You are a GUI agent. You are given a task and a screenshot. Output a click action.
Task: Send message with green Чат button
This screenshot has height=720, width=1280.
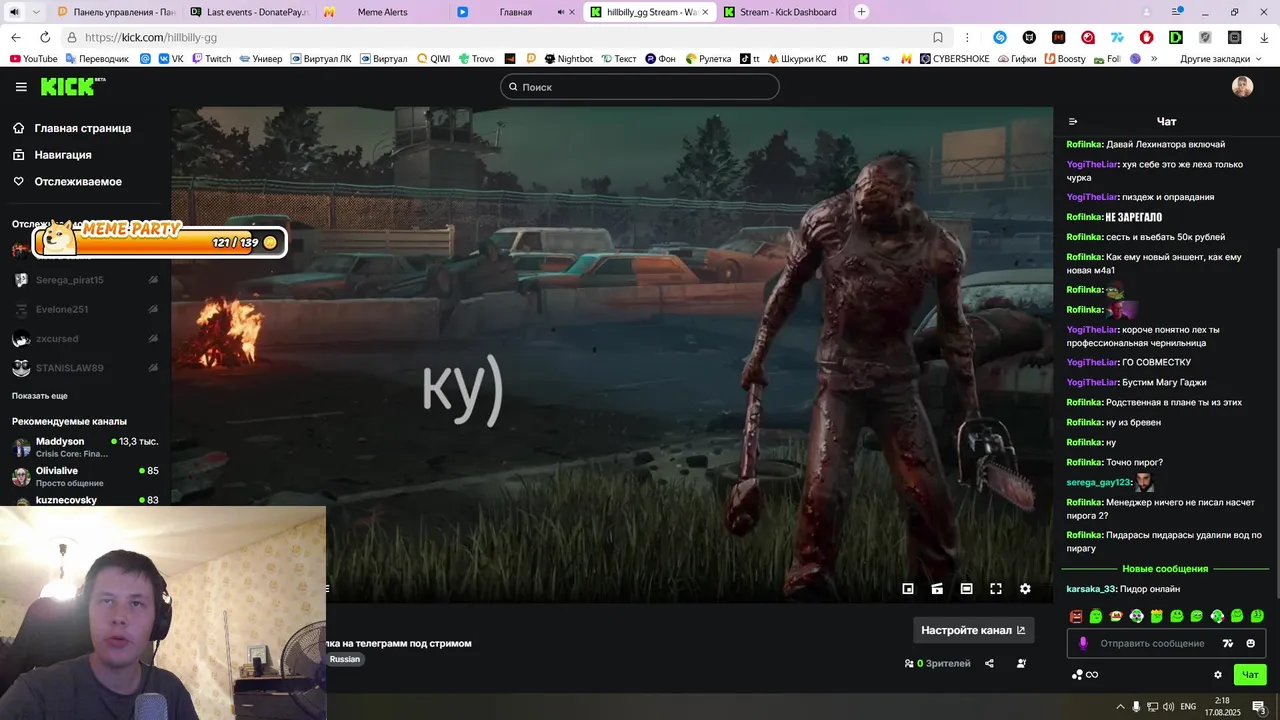click(1250, 675)
